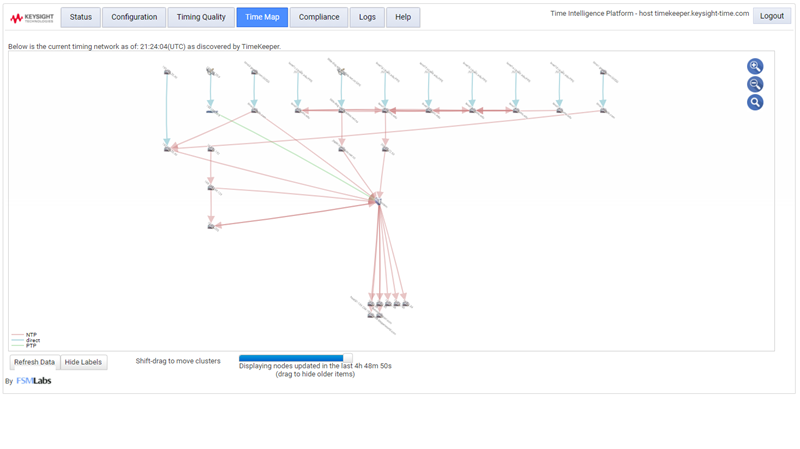Select the top-left node in the network map
Screen dimensions: 800x449
coord(167,71)
